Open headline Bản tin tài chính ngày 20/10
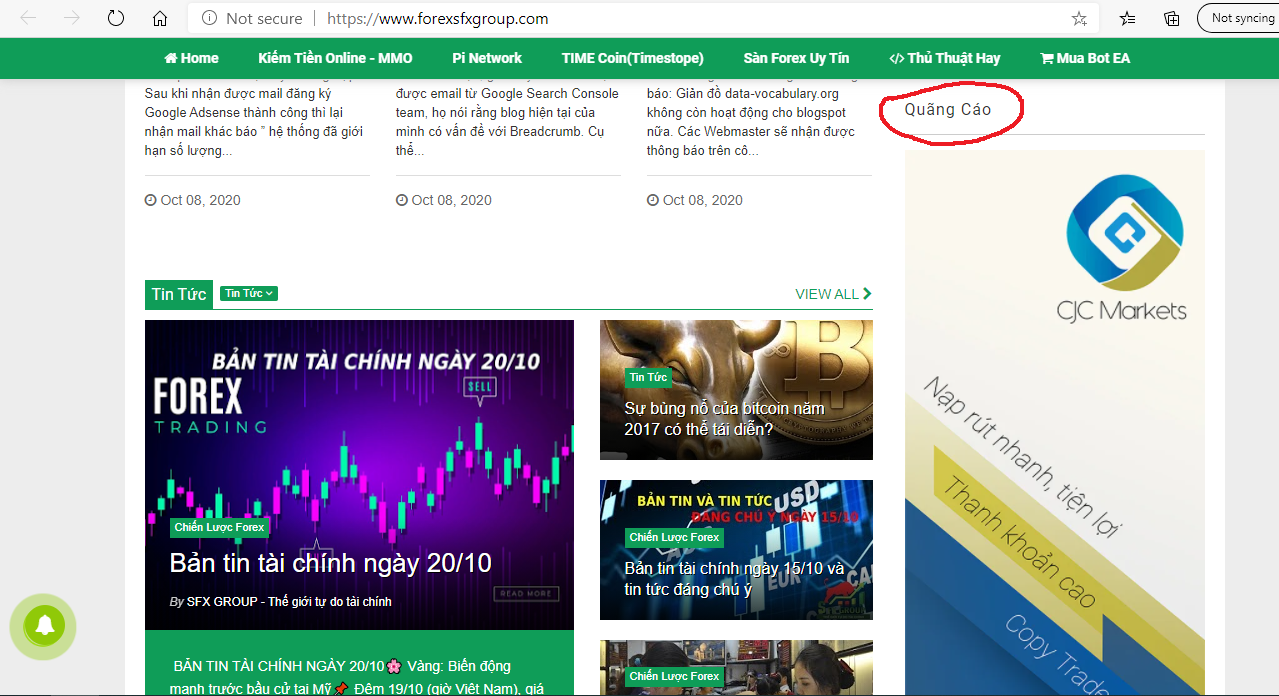Image resolution: width=1279 pixels, height=696 pixels. 330,563
